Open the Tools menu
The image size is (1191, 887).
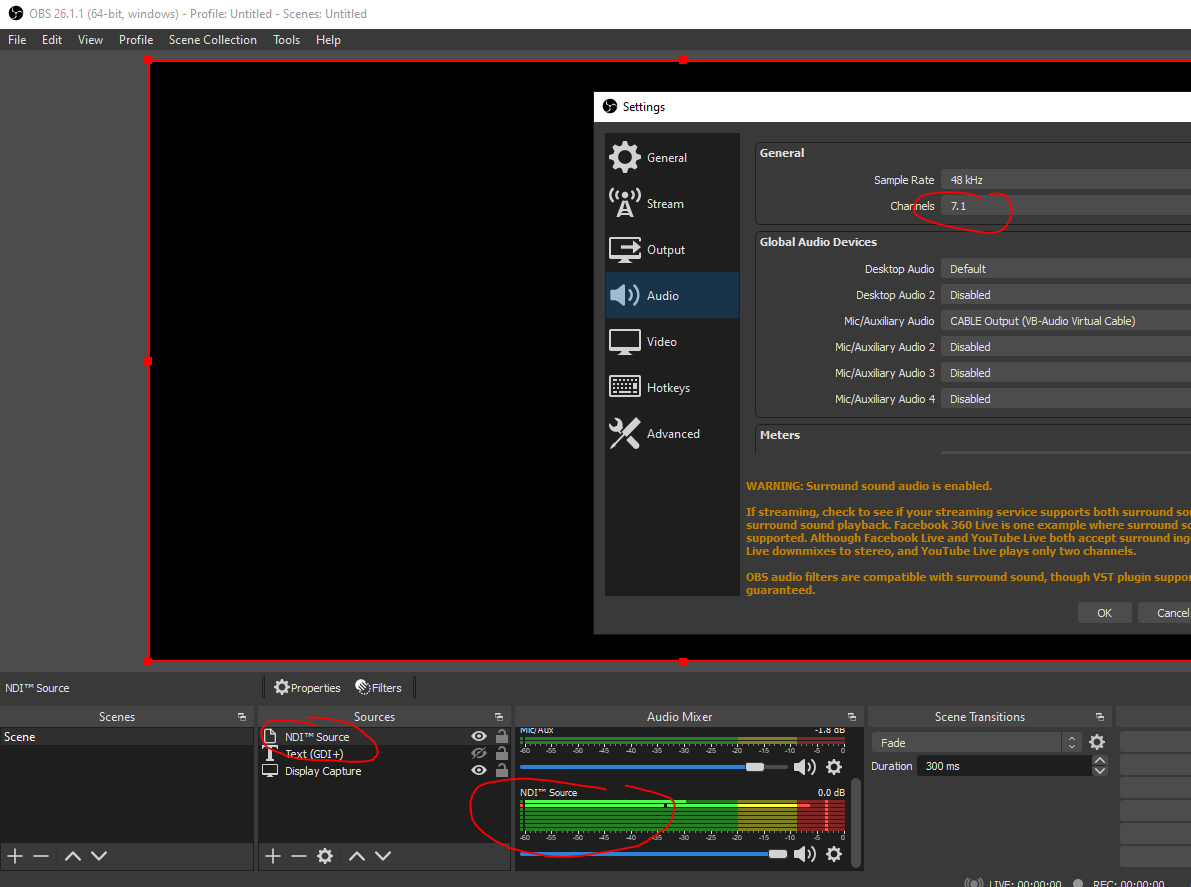point(286,40)
